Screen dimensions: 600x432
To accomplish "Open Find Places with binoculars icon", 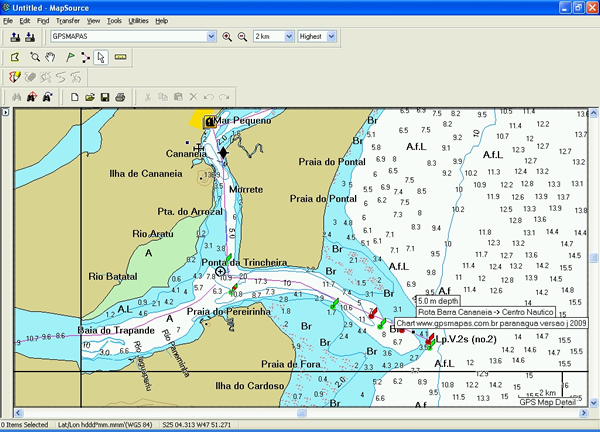I will tap(15, 97).
